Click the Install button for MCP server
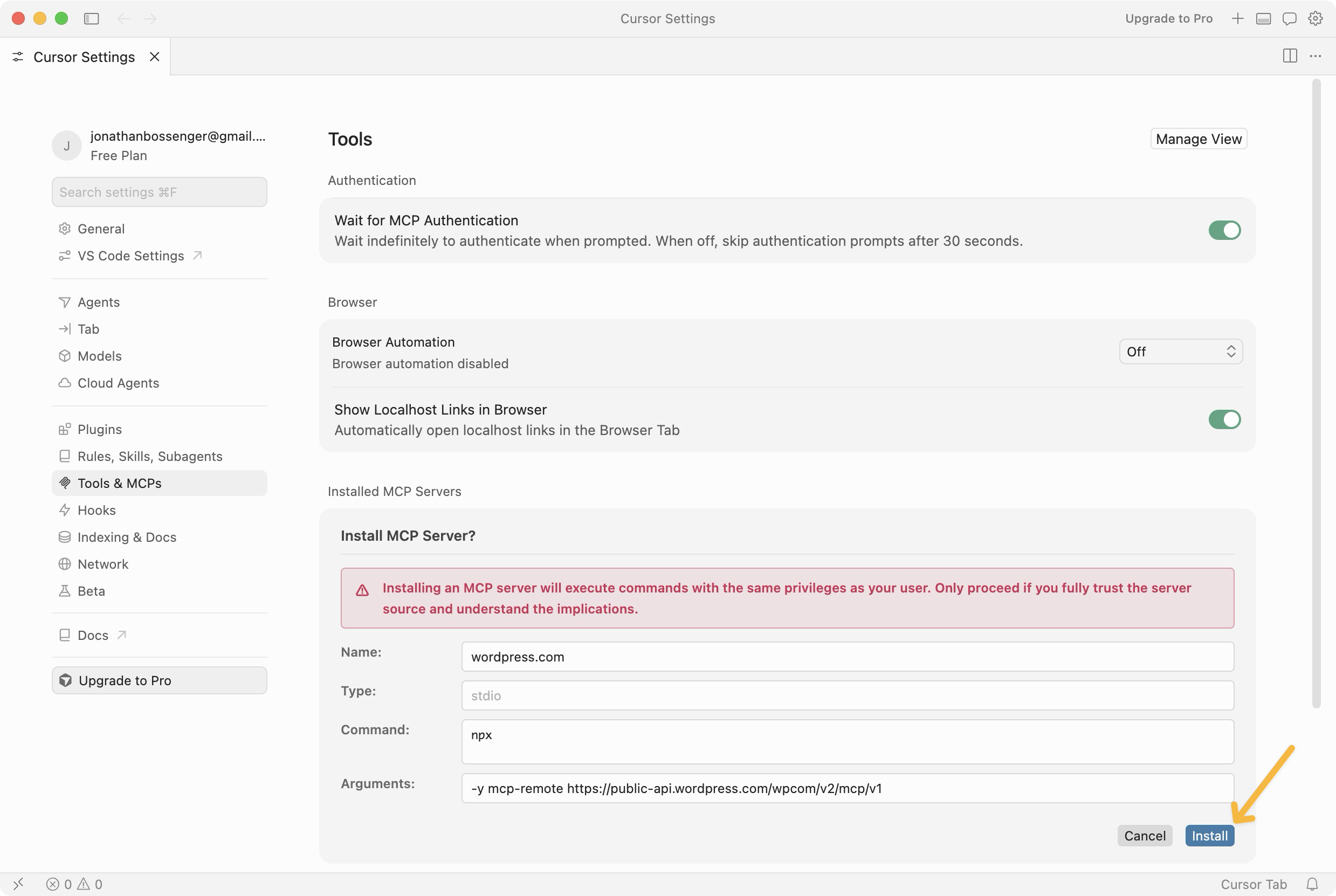The width and height of the screenshot is (1336, 896). [x=1209, y=836]
